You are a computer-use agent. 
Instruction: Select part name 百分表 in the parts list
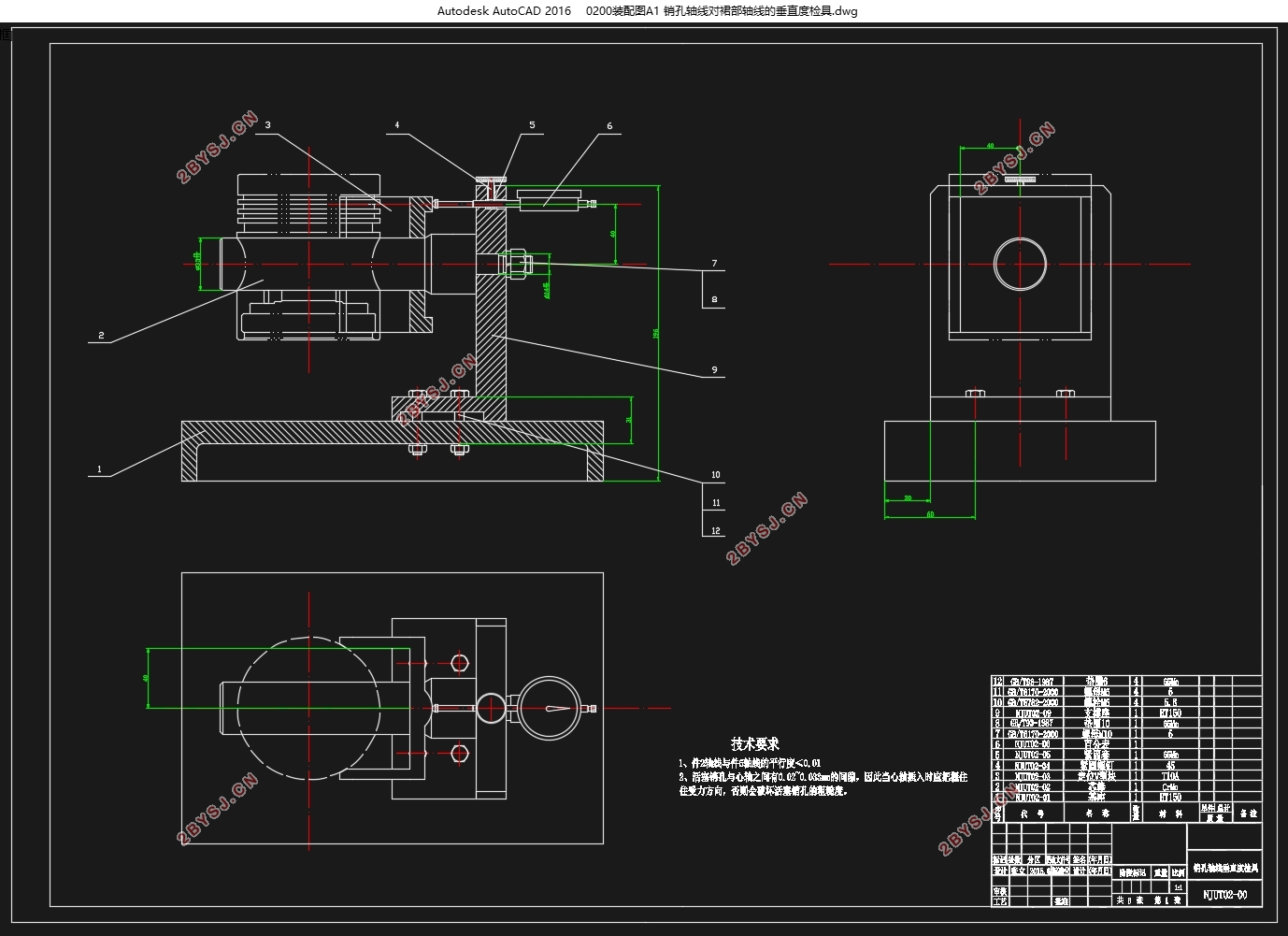coord(1097,743)
